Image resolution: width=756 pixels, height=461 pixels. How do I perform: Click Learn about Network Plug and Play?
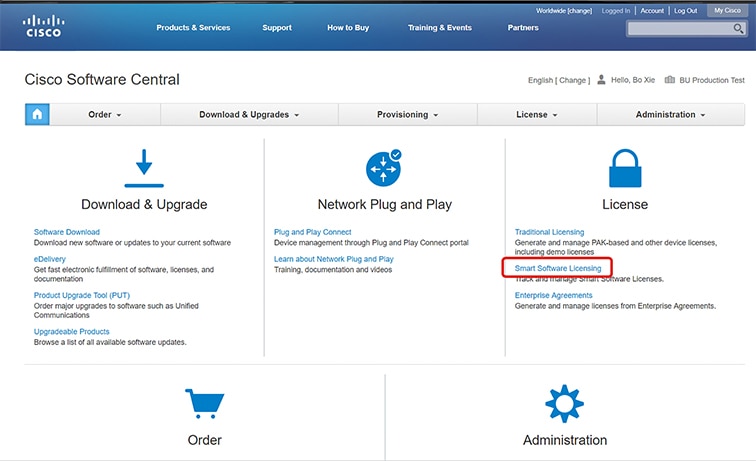[334, 259]
